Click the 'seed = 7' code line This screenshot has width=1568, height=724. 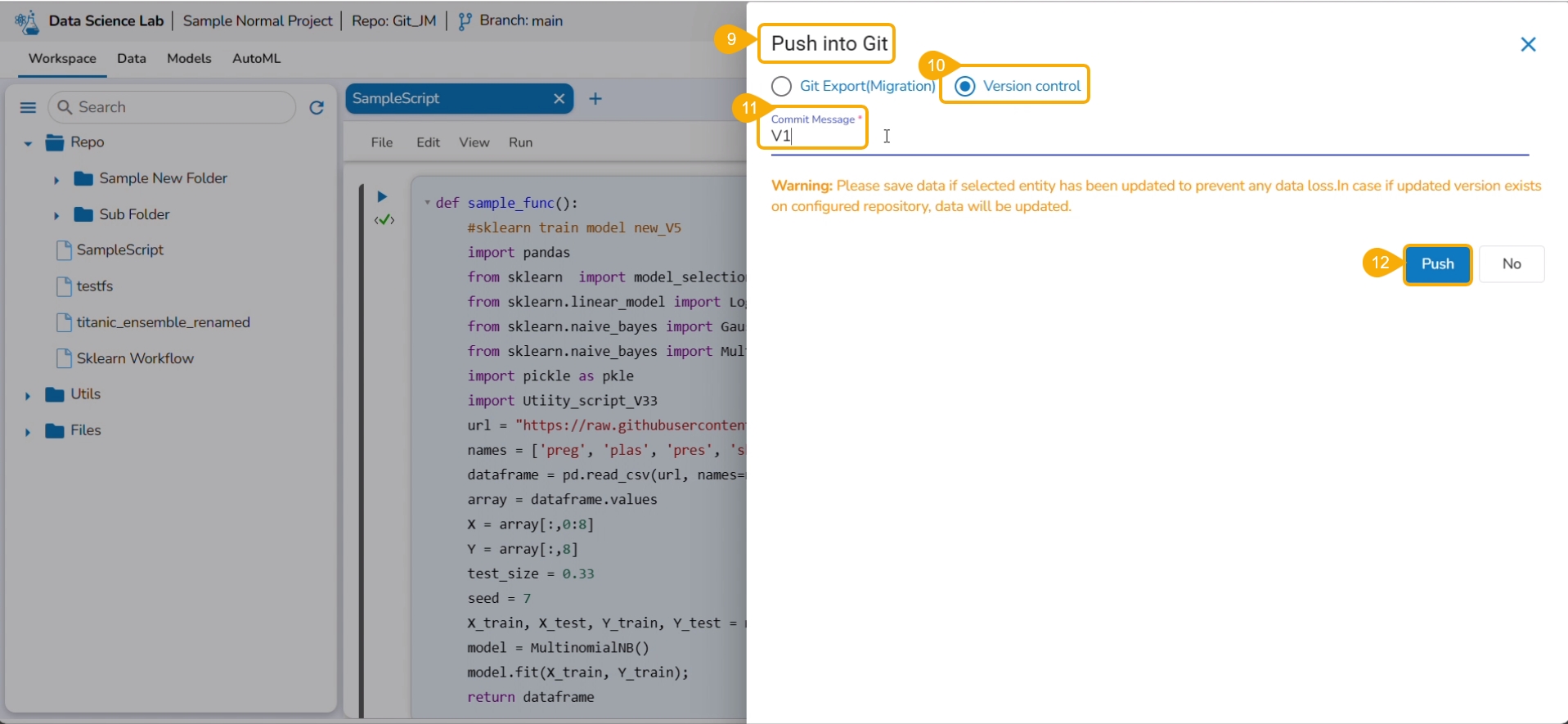tap(499, 598)
